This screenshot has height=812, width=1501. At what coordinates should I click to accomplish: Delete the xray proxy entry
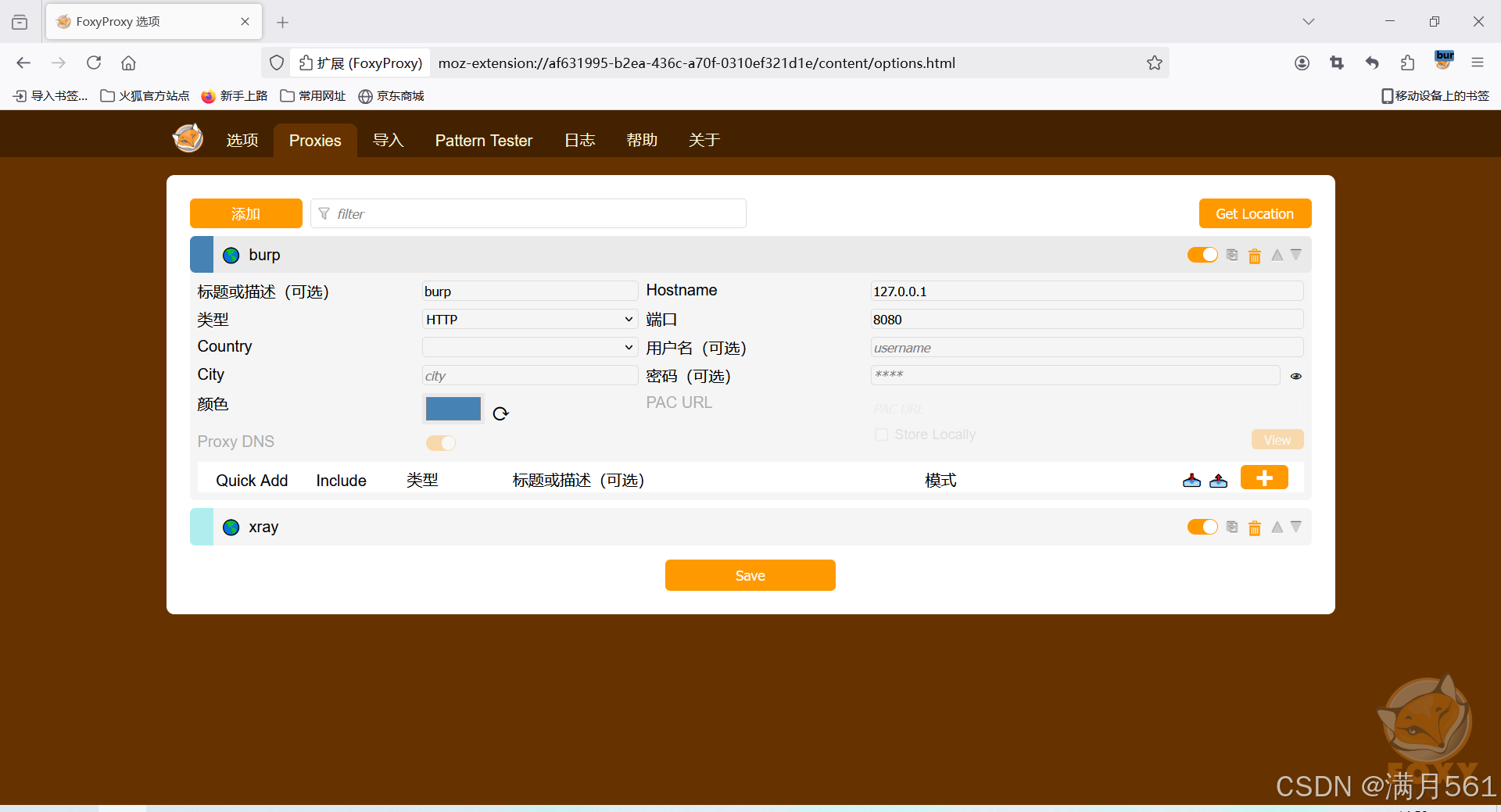pyautogui.click(x=1256, y=527)
